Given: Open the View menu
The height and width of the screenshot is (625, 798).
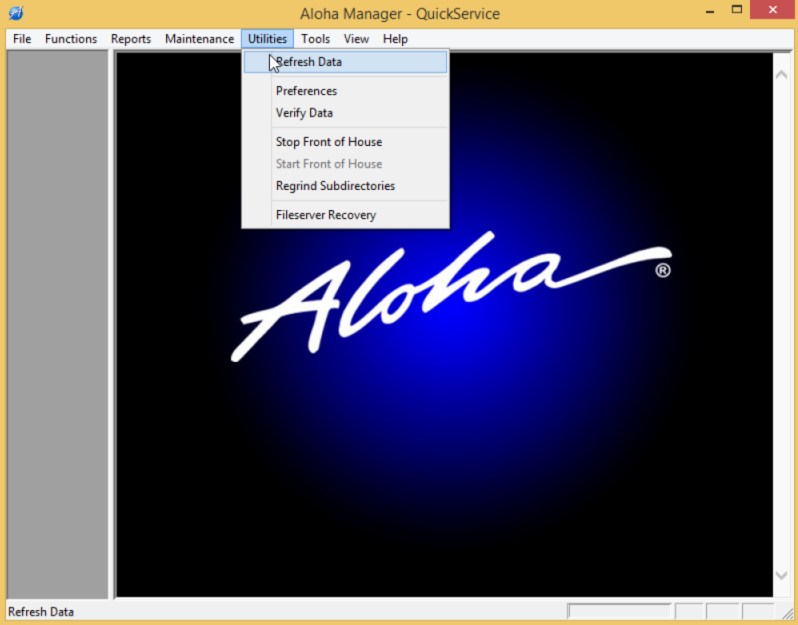Looking at the screenshot, I should click(356, 39).
